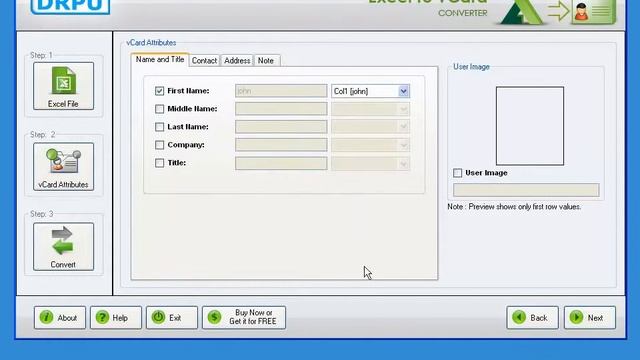
Task: Enable the Middle Name checkbox
Action: pos(160,109)
